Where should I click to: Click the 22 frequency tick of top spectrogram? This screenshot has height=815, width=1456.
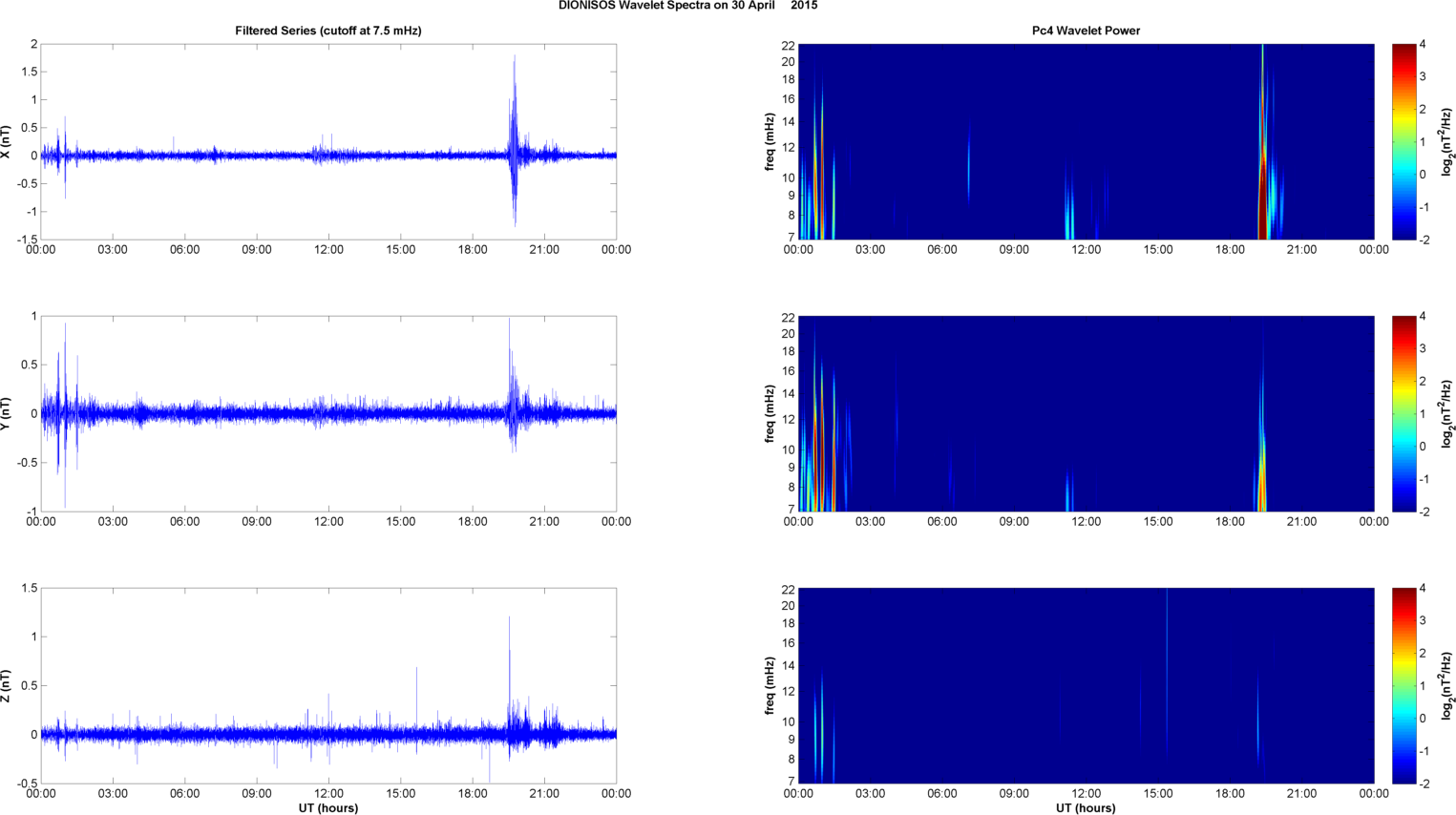[789, 45]
